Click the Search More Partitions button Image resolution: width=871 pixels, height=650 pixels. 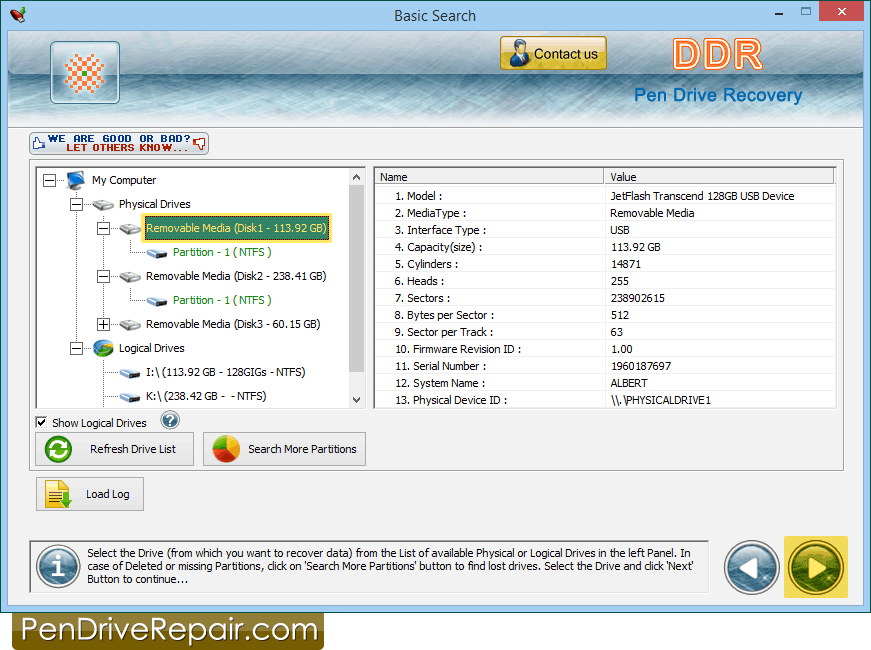(284, 449)
